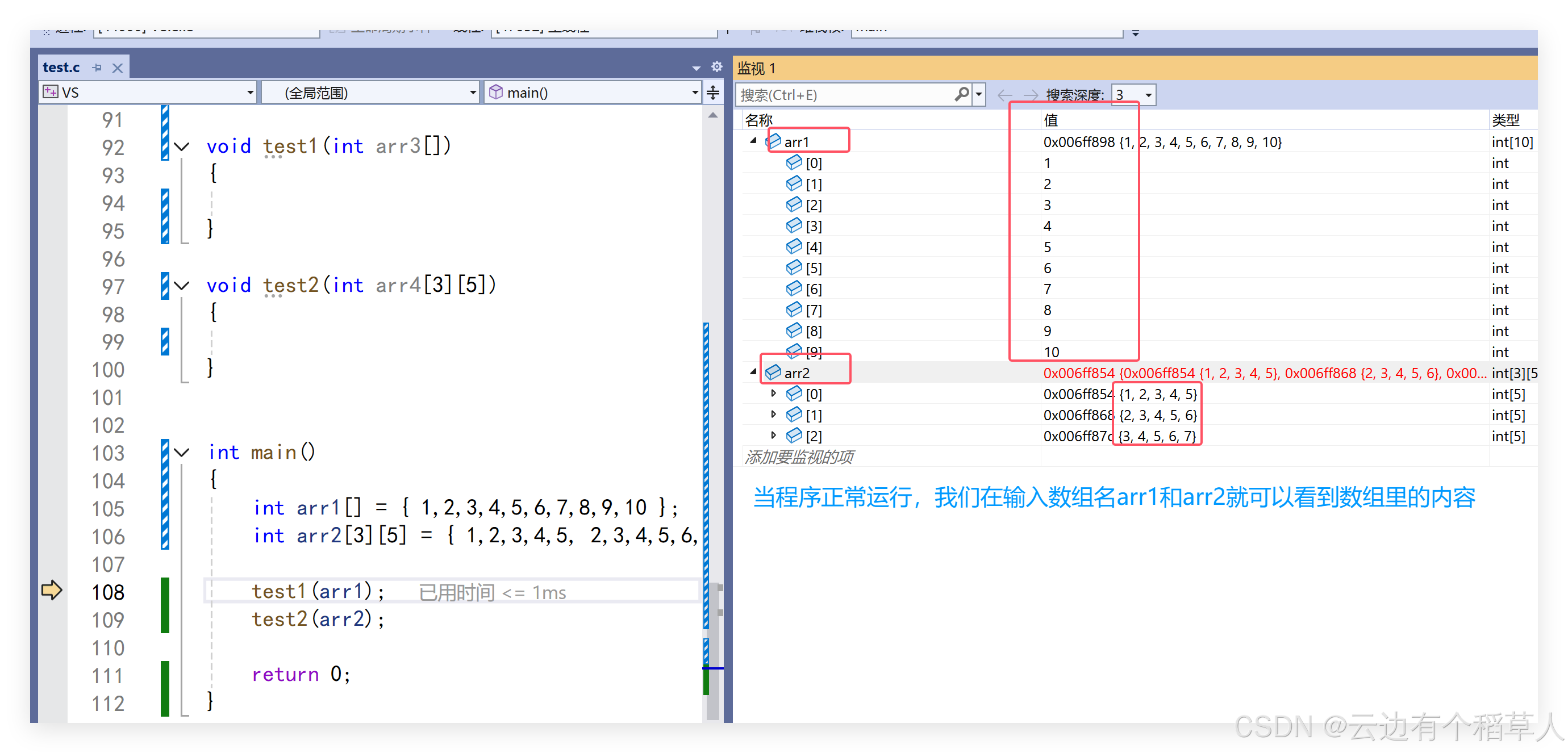Image resolution: width=1568 pixels, height=753 pixels.
Task: Close the test.c editor tab
Action: click(x=118, y=68)
